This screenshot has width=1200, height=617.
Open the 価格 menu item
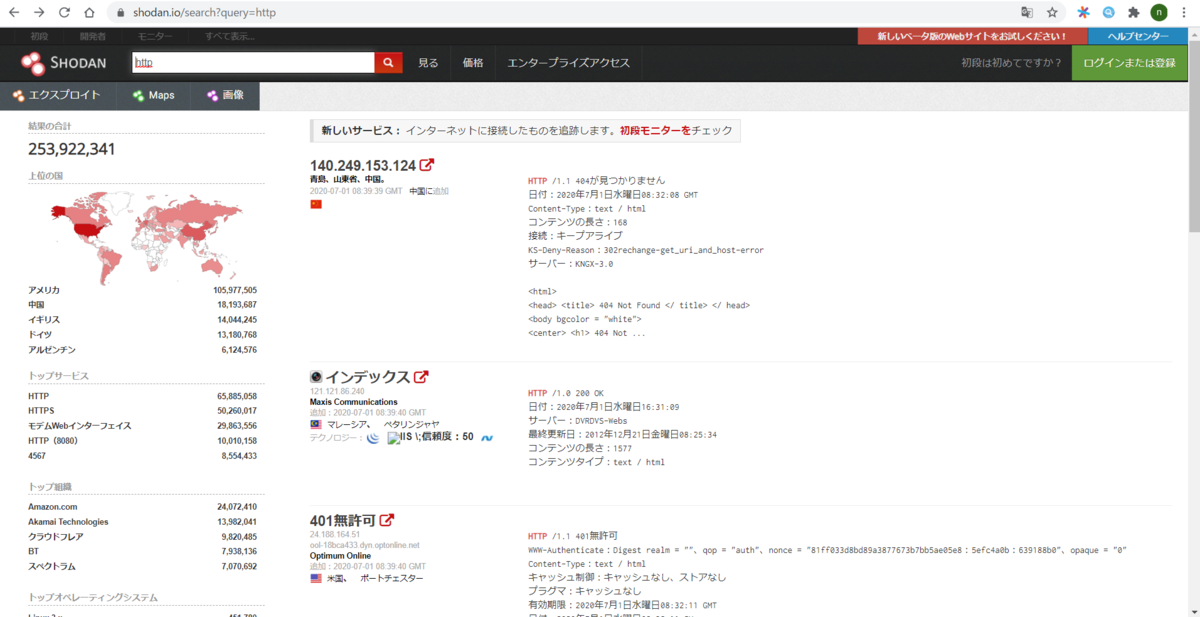473,63
